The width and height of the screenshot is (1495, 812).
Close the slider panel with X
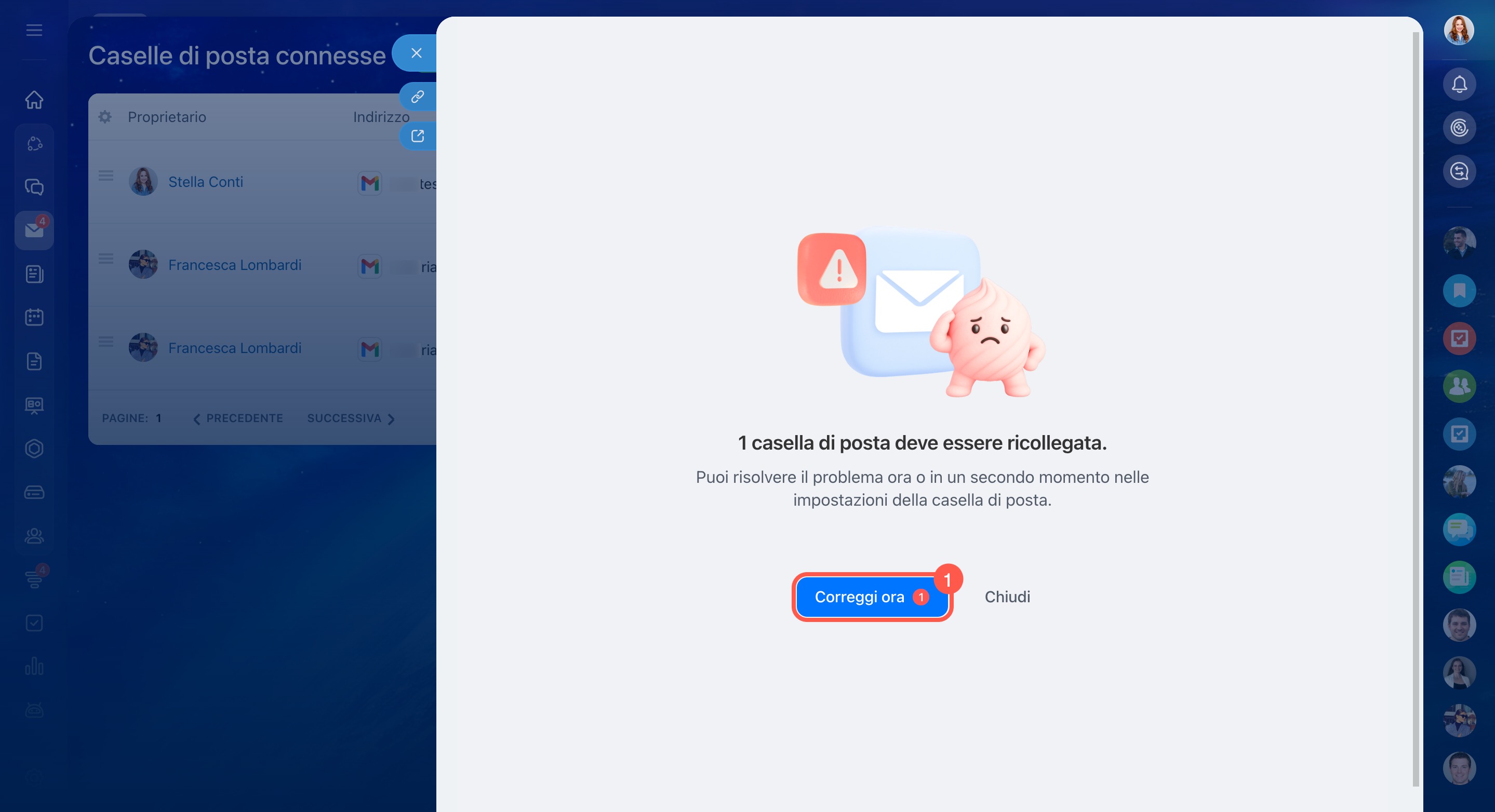point(416,53)
